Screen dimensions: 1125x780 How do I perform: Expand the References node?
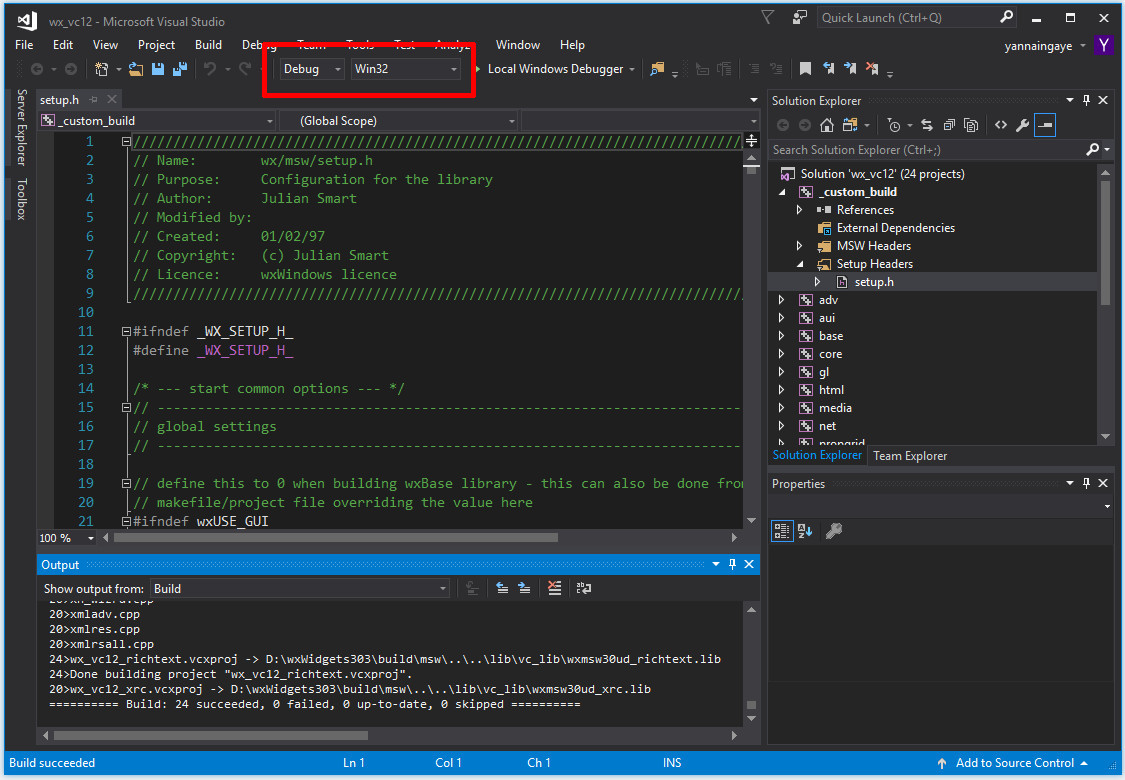[x=799, y=210]
